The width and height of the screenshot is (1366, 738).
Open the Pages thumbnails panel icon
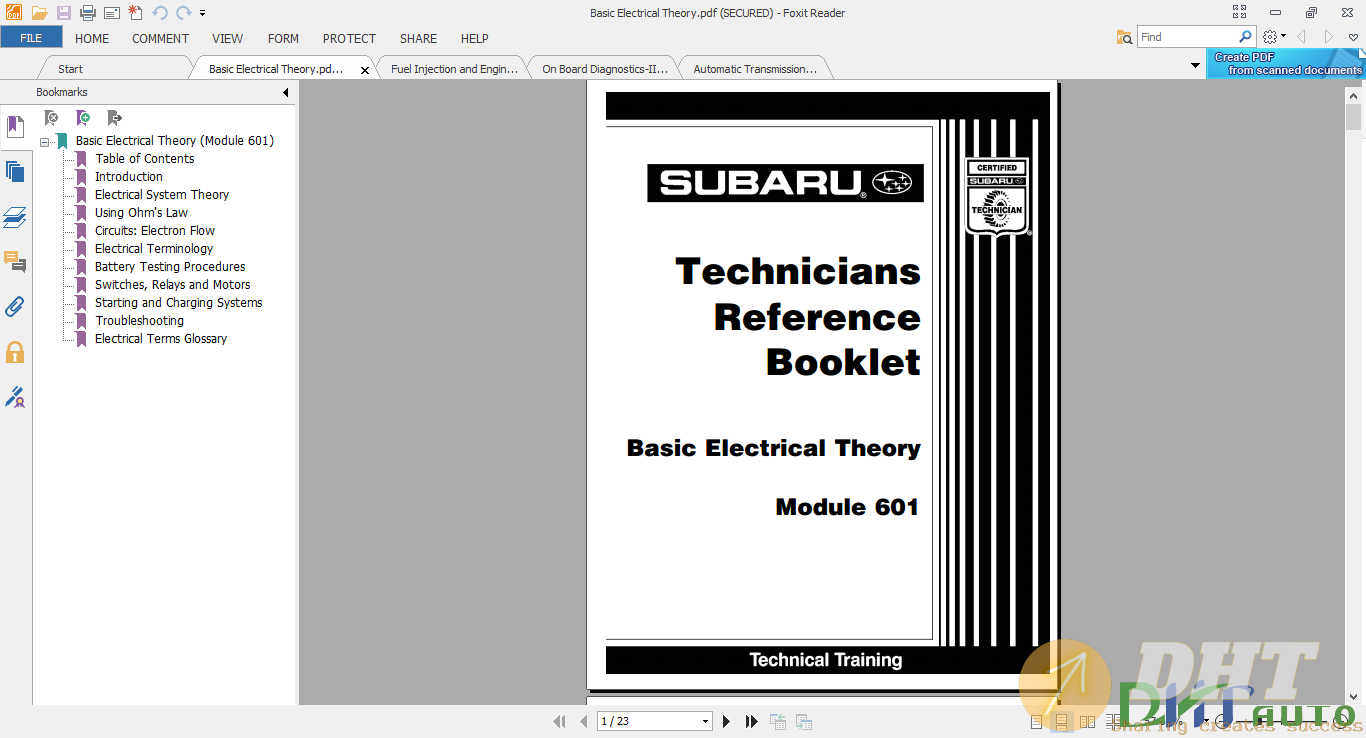[x=15, y=172]
